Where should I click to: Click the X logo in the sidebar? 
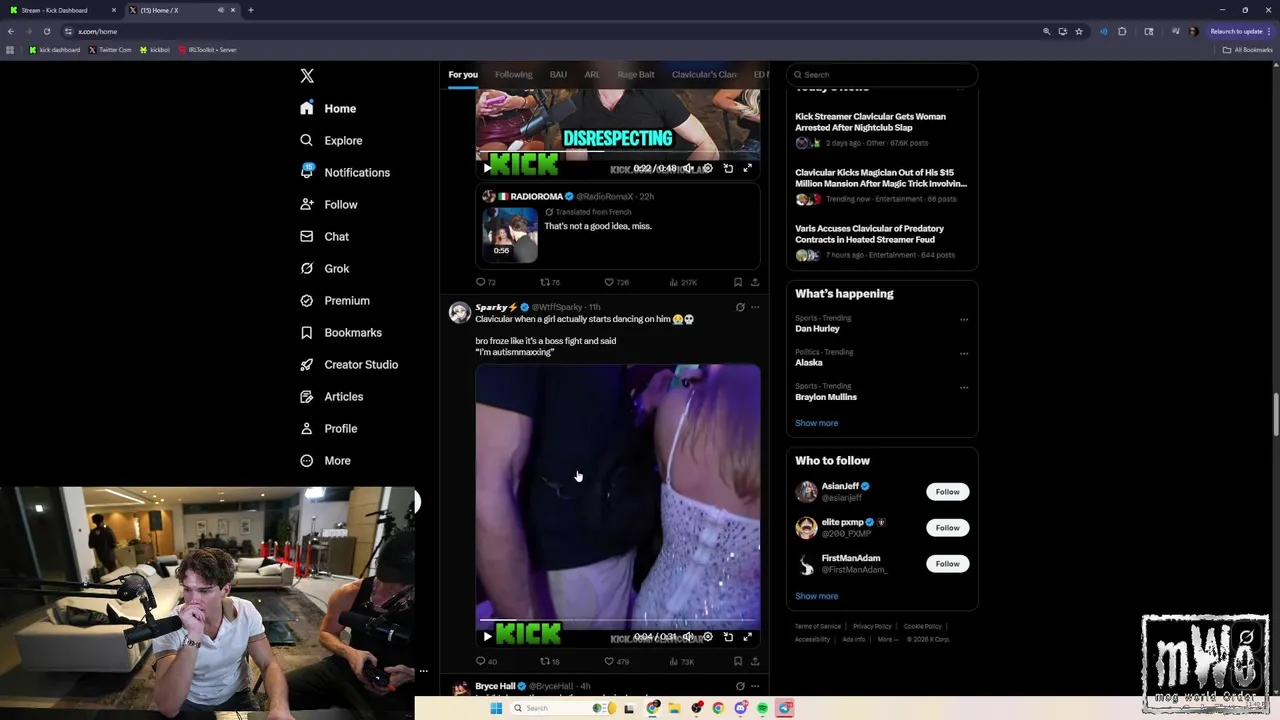pyautogui.click(x=307, y=76)
